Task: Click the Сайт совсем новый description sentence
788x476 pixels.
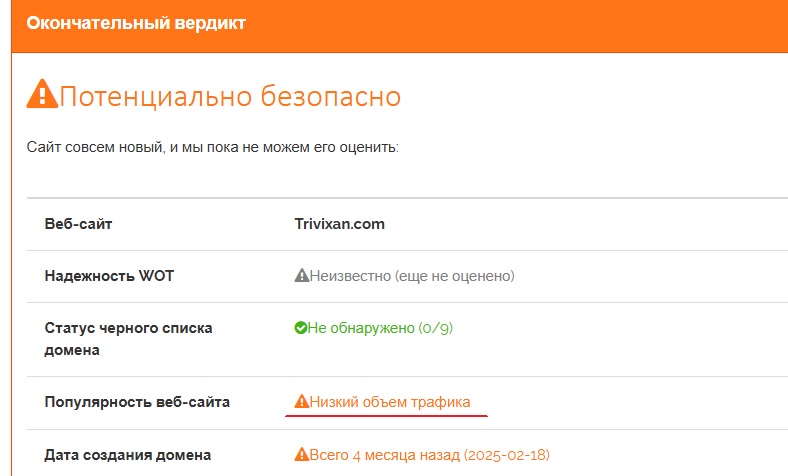Action: point(213,147)
